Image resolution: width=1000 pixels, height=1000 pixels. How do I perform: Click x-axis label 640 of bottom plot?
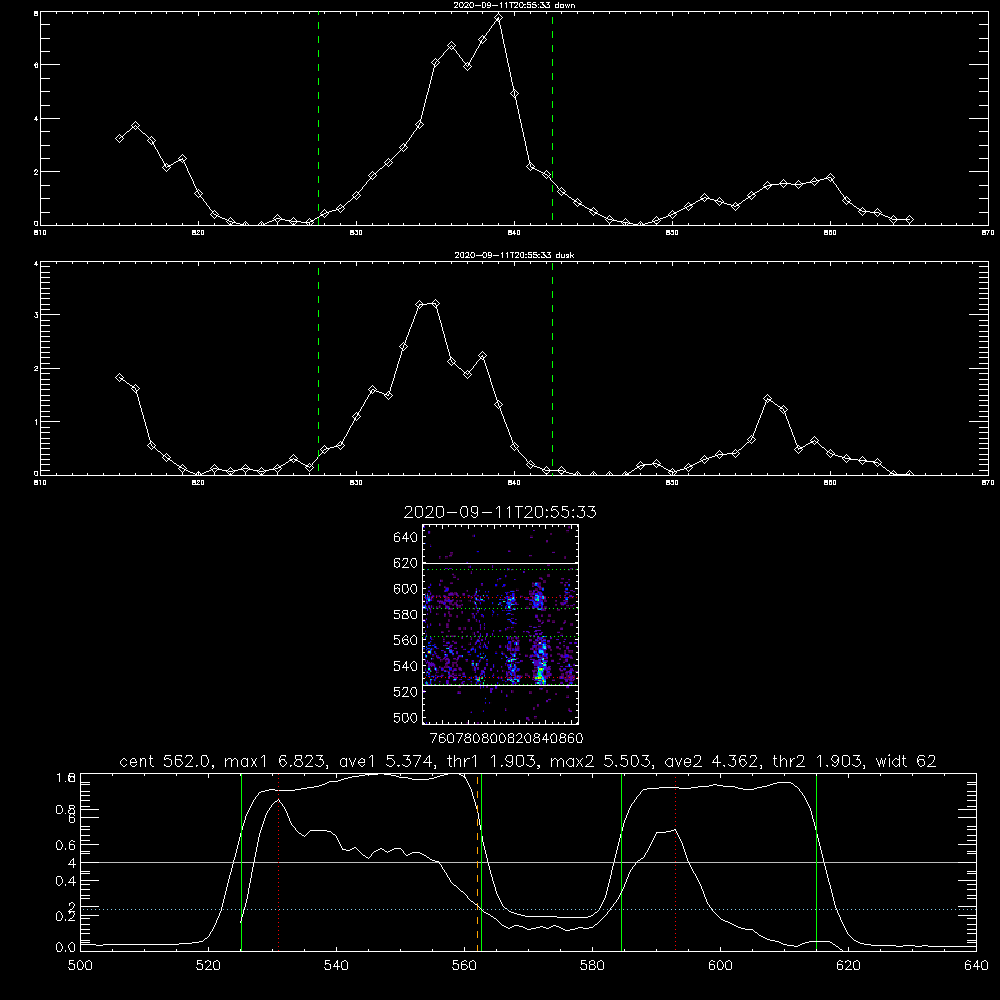(976, 966)
